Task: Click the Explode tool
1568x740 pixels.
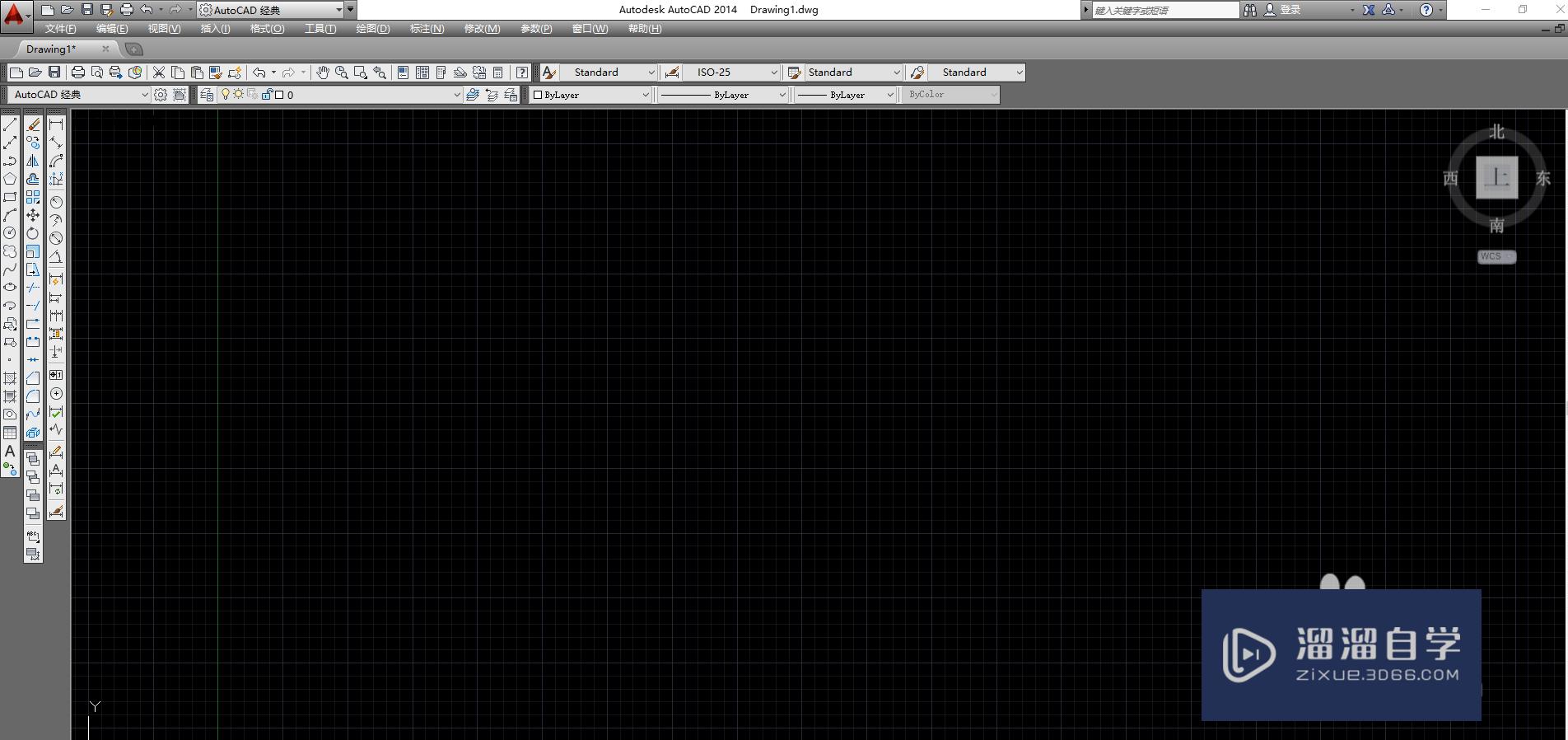Action: coord(33,433)
